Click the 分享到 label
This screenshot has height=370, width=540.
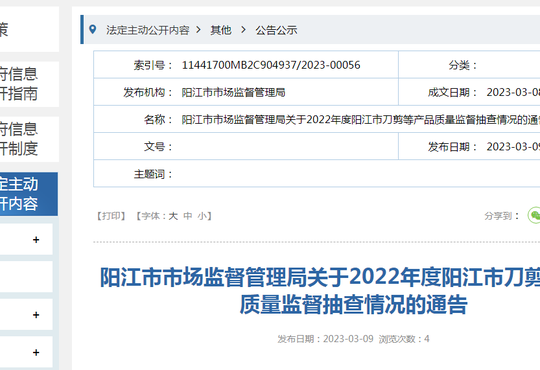point(501,216)
